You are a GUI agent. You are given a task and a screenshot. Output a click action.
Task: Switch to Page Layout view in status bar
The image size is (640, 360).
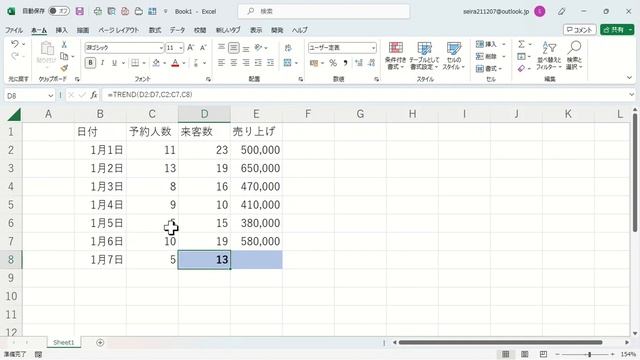coord(524,354)
